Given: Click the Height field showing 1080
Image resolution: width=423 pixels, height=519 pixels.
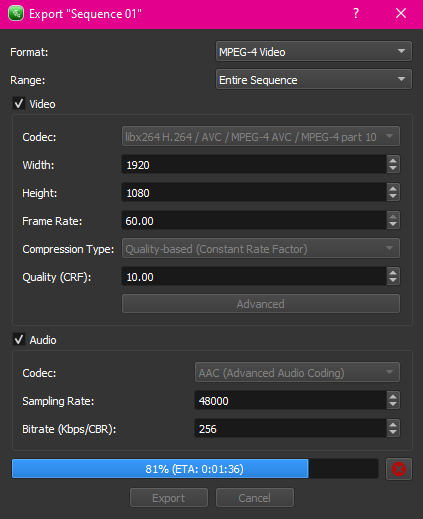Looking at the screenshot, I should pyautogui.click(x=254, y=193).
